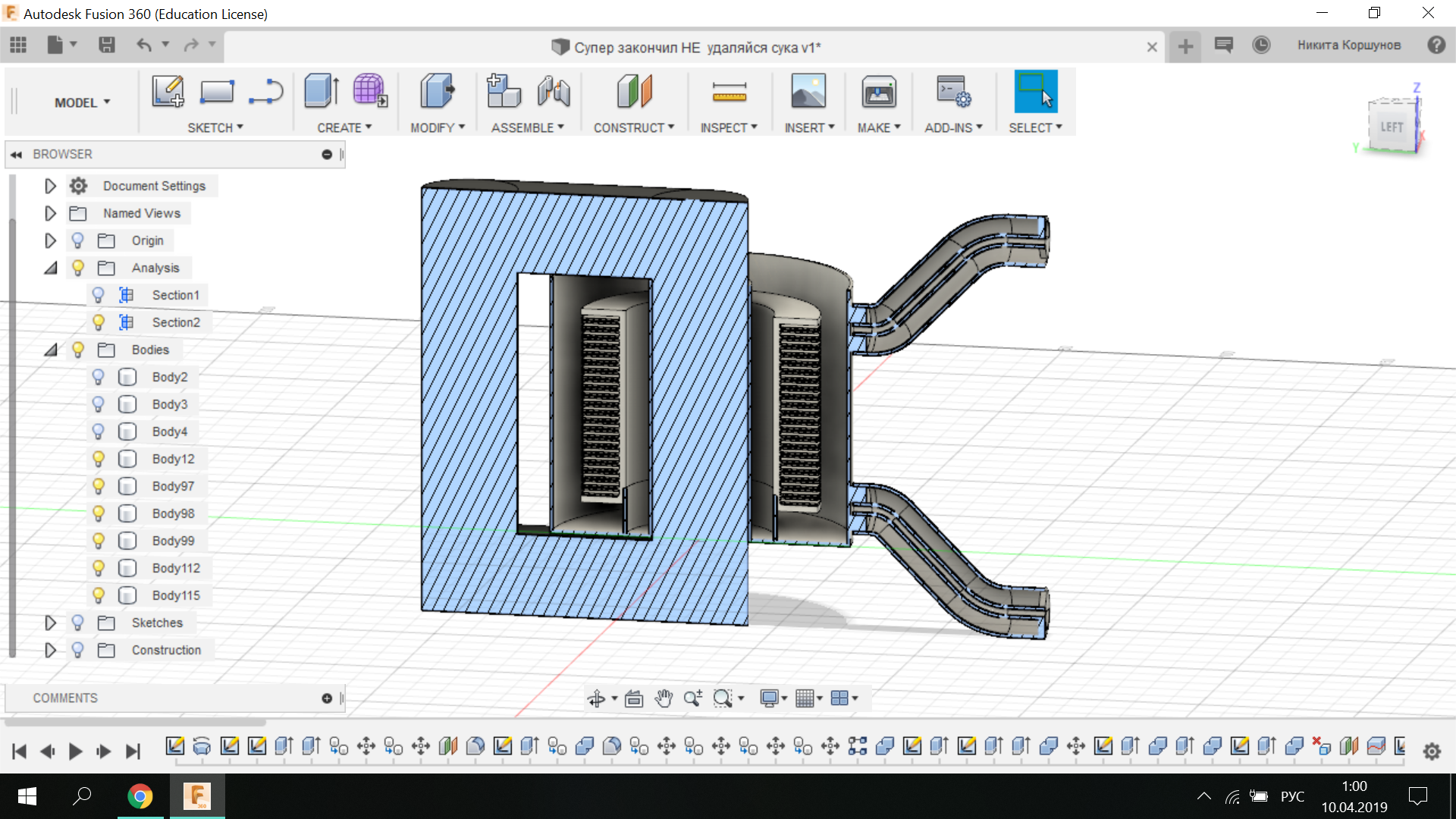1456x819 pixels.
Task: Click the Никита Коршунов account name
Action: pyautogui.click(x=1348, y=45)
